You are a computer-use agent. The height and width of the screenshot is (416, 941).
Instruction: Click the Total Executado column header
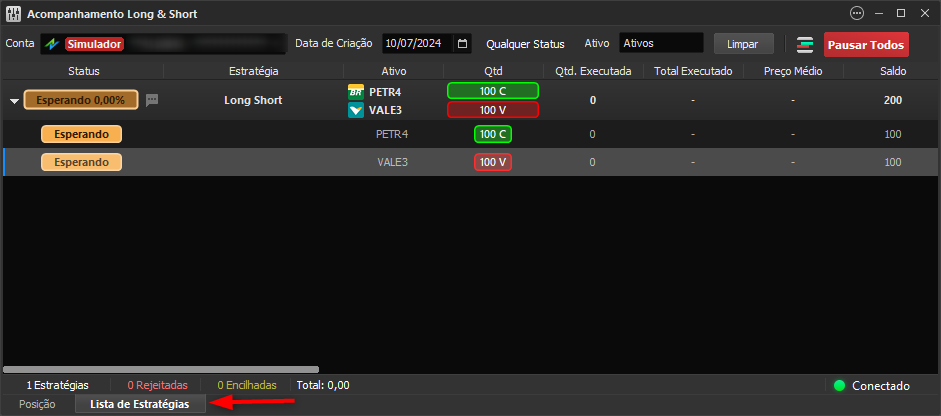693,71
